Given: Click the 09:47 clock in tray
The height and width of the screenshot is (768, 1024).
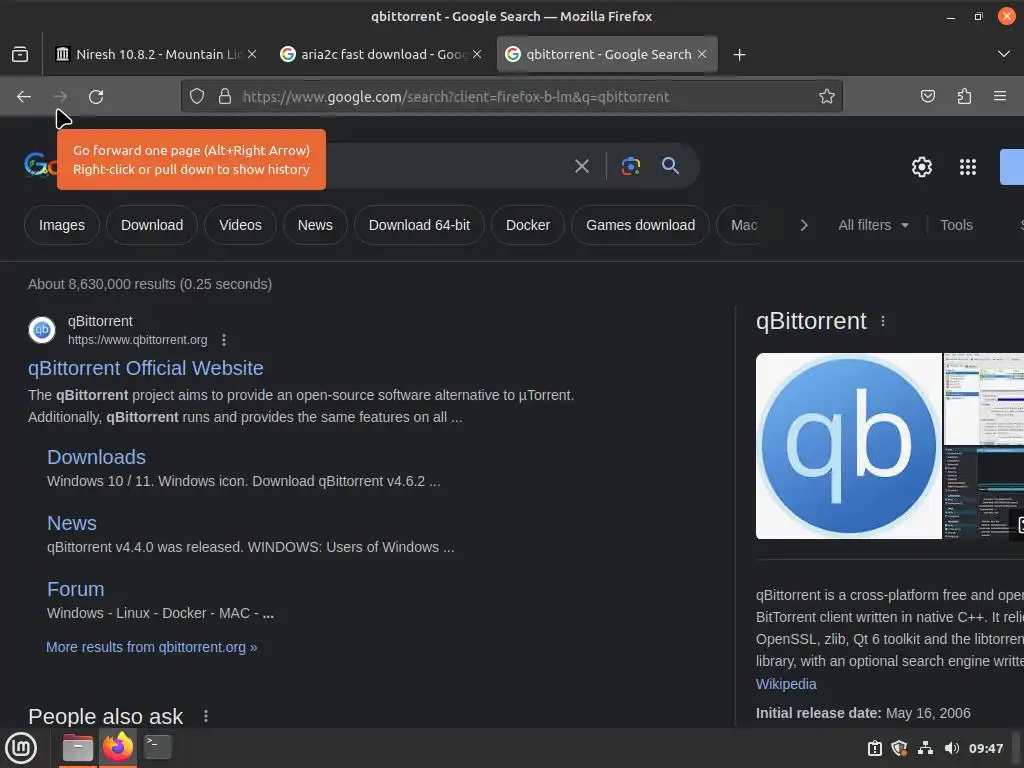Looking at the screenshot, I should [985, 748].
